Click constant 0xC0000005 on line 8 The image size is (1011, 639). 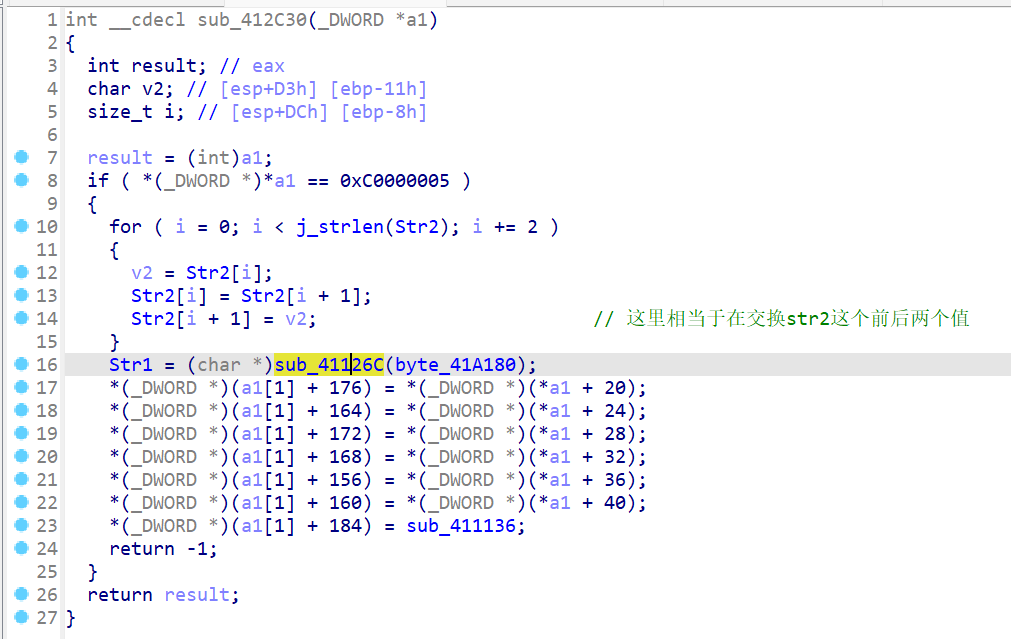click(395, 181)
